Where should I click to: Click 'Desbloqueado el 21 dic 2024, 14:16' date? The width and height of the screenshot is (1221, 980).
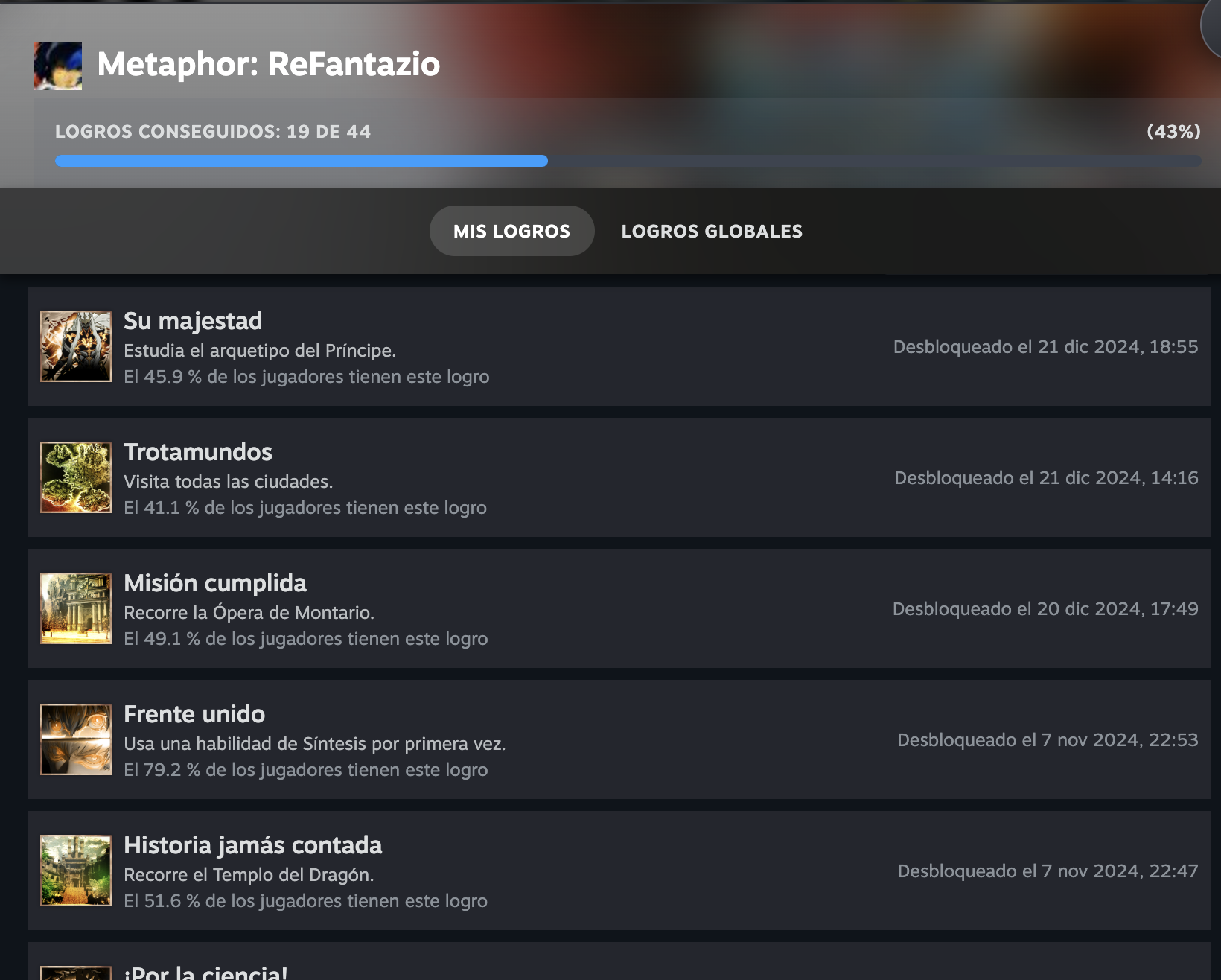(1047, 478)
